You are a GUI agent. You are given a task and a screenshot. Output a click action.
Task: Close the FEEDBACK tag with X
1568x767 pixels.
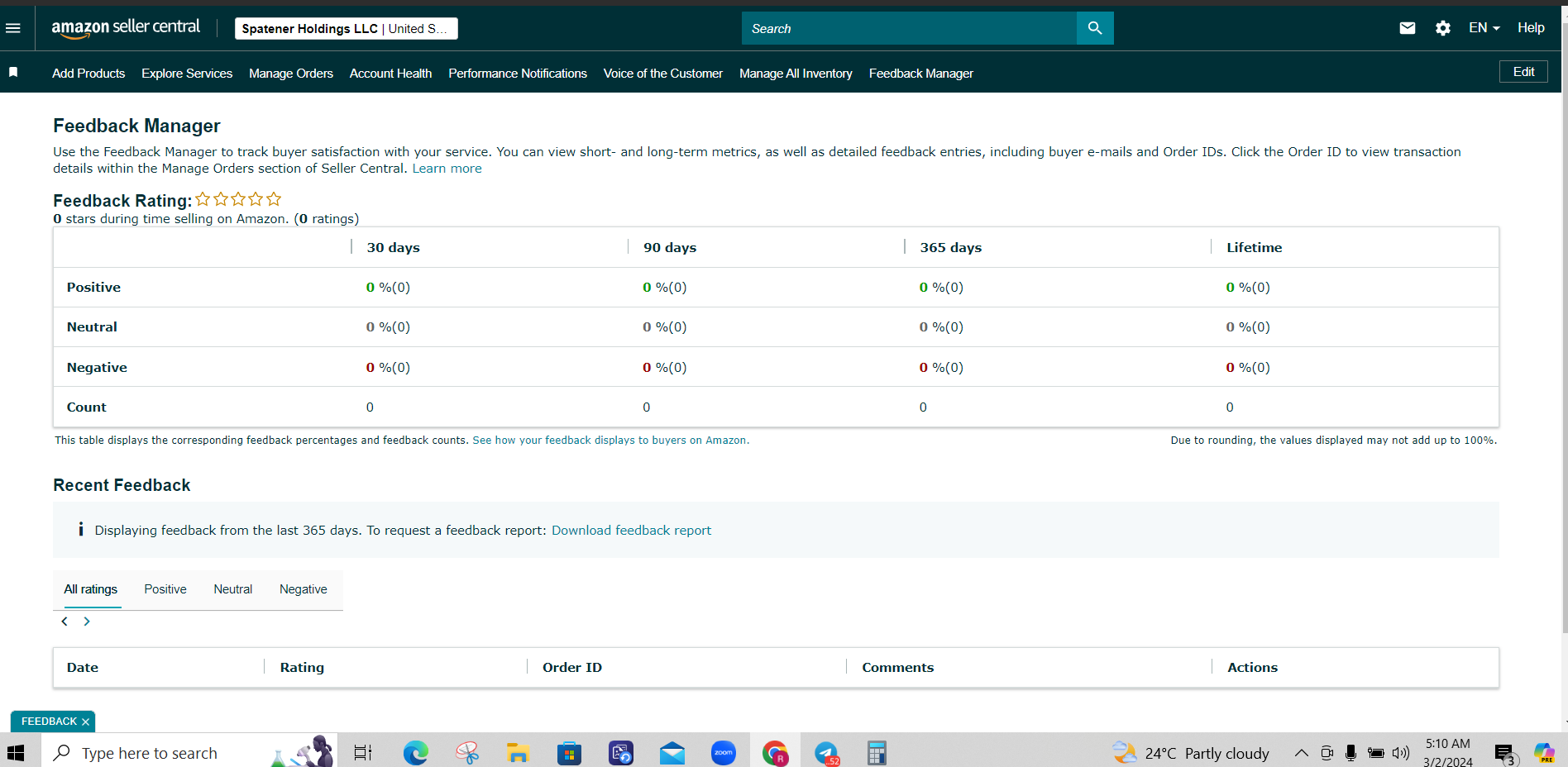click(85, 722)
